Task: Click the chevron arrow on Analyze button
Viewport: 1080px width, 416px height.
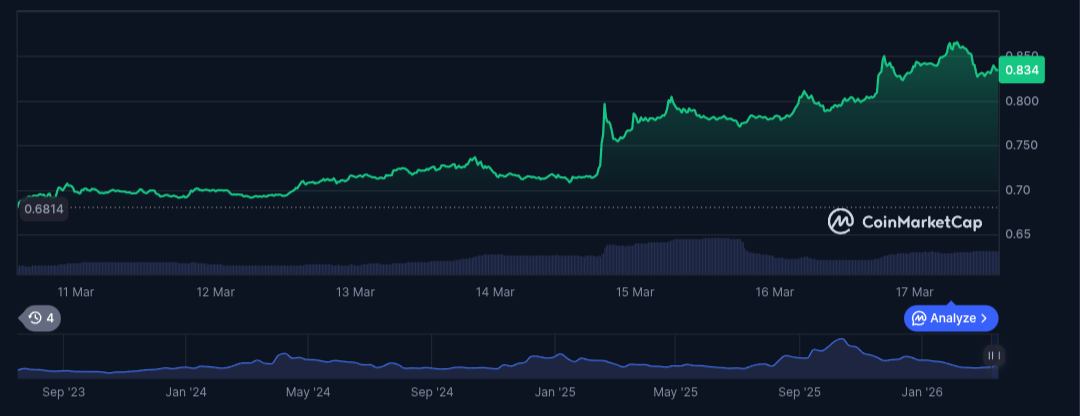Action: [x=984, y=318]
